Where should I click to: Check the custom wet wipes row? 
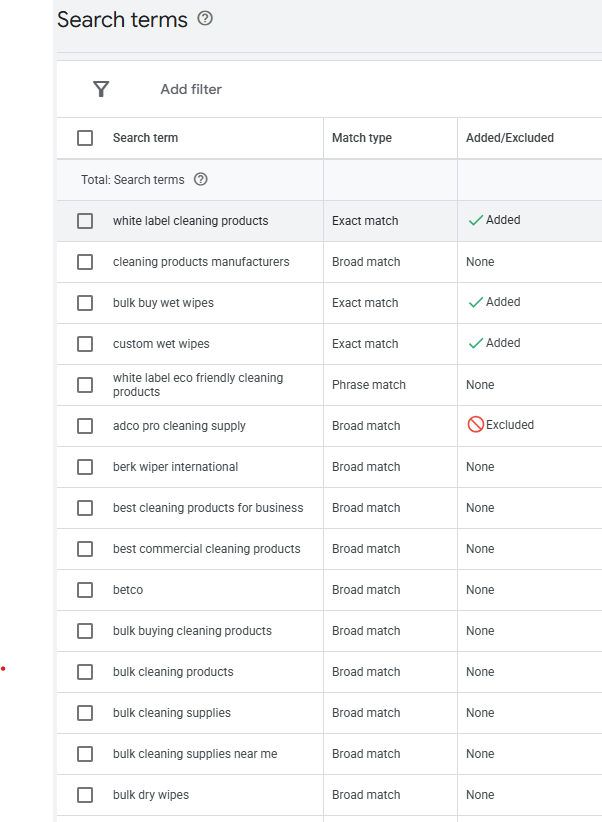click(85, 344)
